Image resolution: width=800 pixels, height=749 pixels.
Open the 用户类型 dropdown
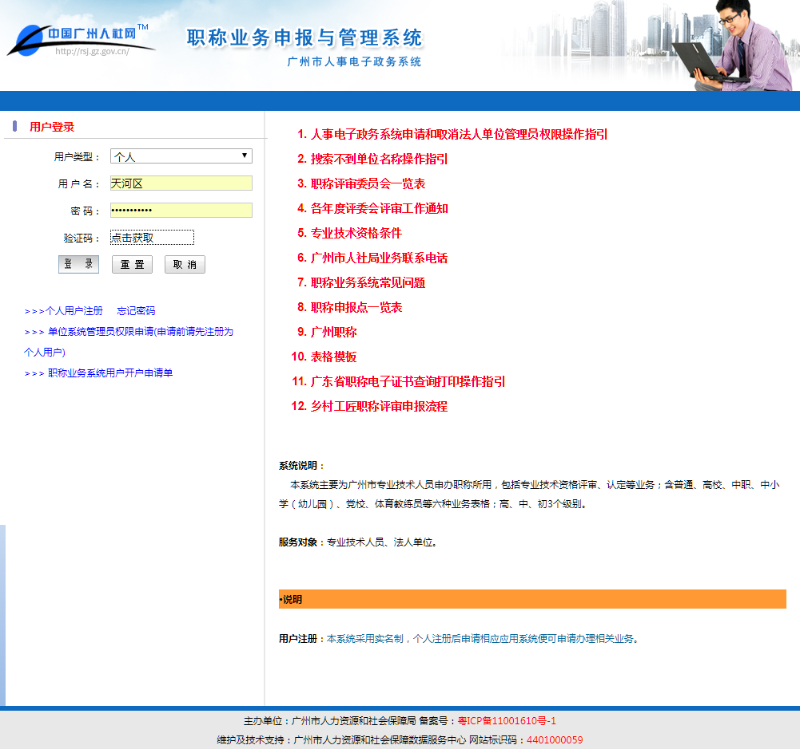(180, 156)
